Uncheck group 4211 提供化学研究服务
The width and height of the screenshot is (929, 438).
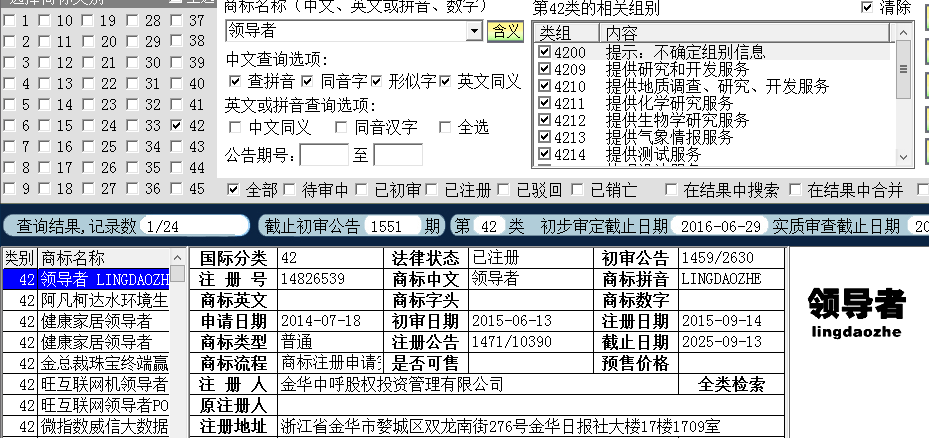click(544, 103)
